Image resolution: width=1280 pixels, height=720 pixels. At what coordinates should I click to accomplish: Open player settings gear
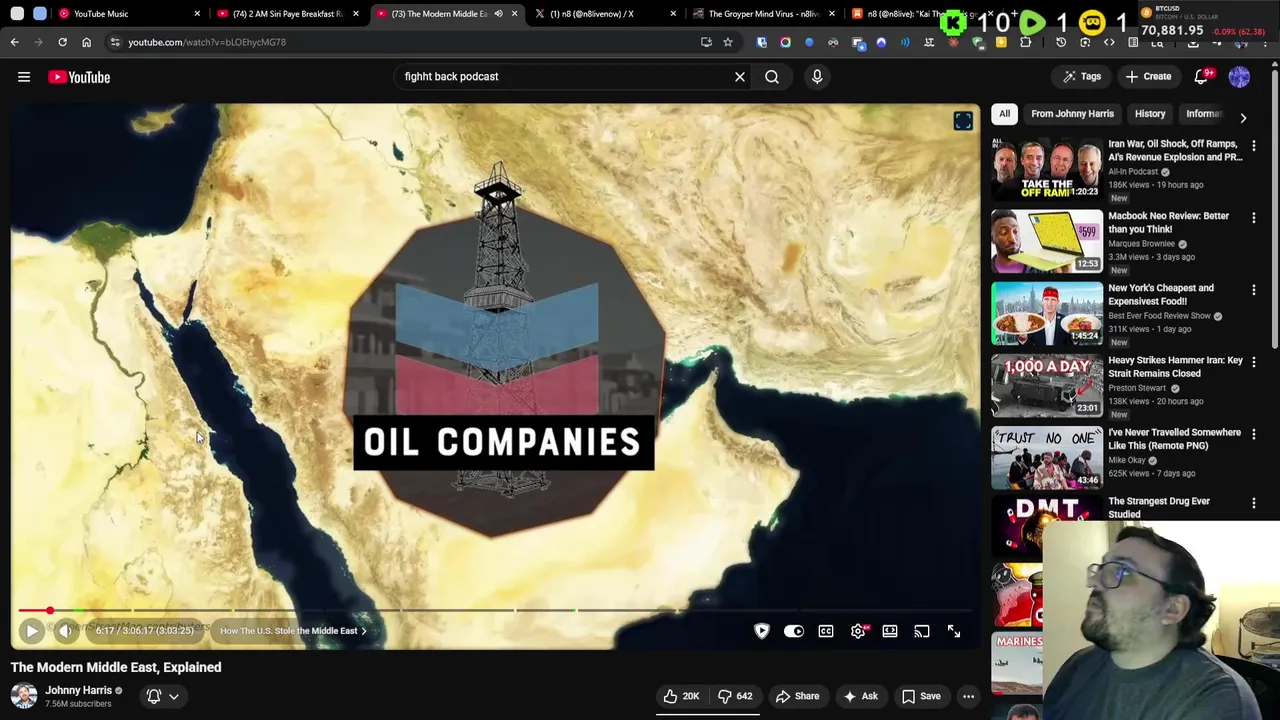(x=858, y=631)
